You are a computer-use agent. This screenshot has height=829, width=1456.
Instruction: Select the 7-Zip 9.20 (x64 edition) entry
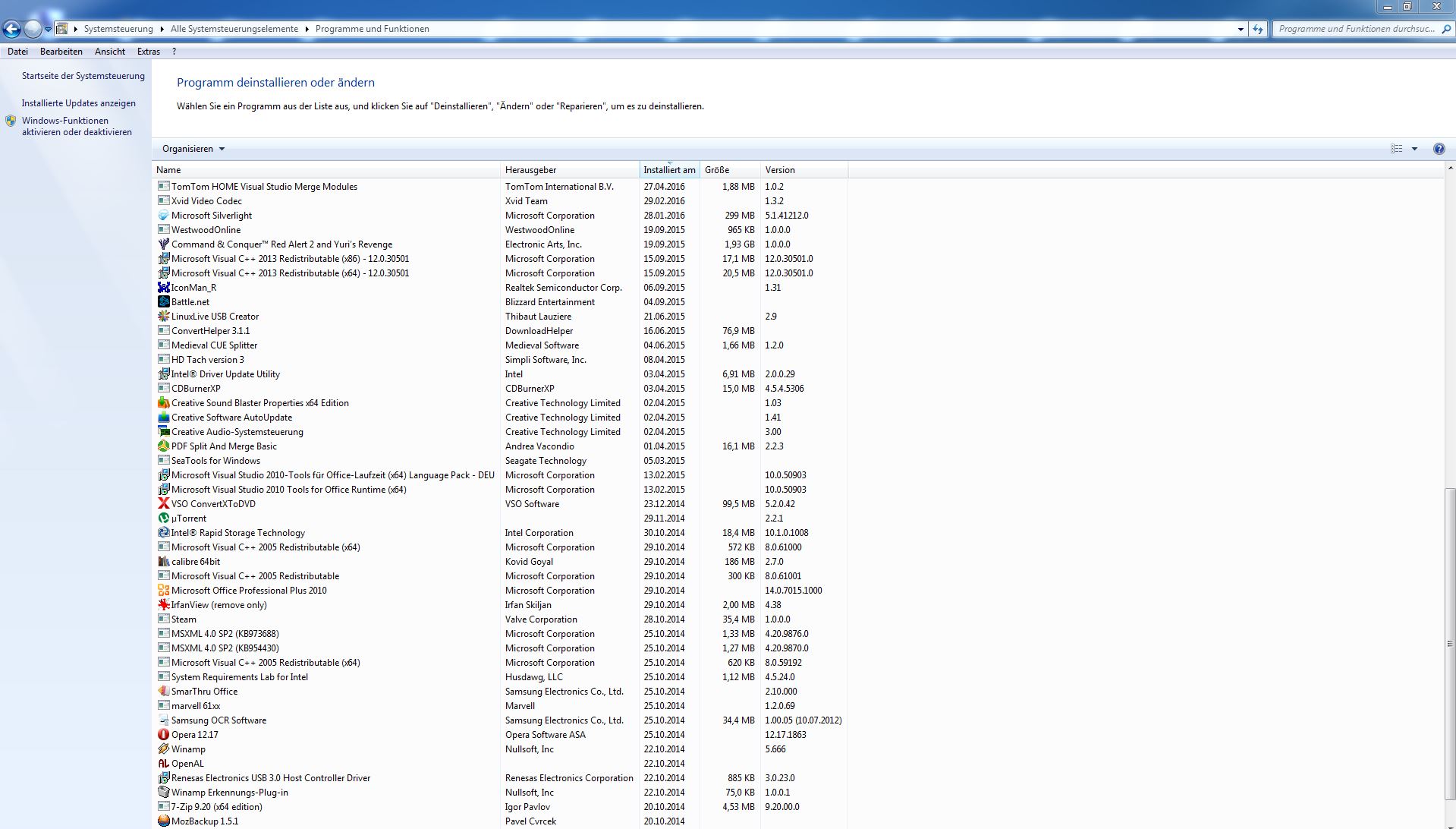click(x=501, y=807)
